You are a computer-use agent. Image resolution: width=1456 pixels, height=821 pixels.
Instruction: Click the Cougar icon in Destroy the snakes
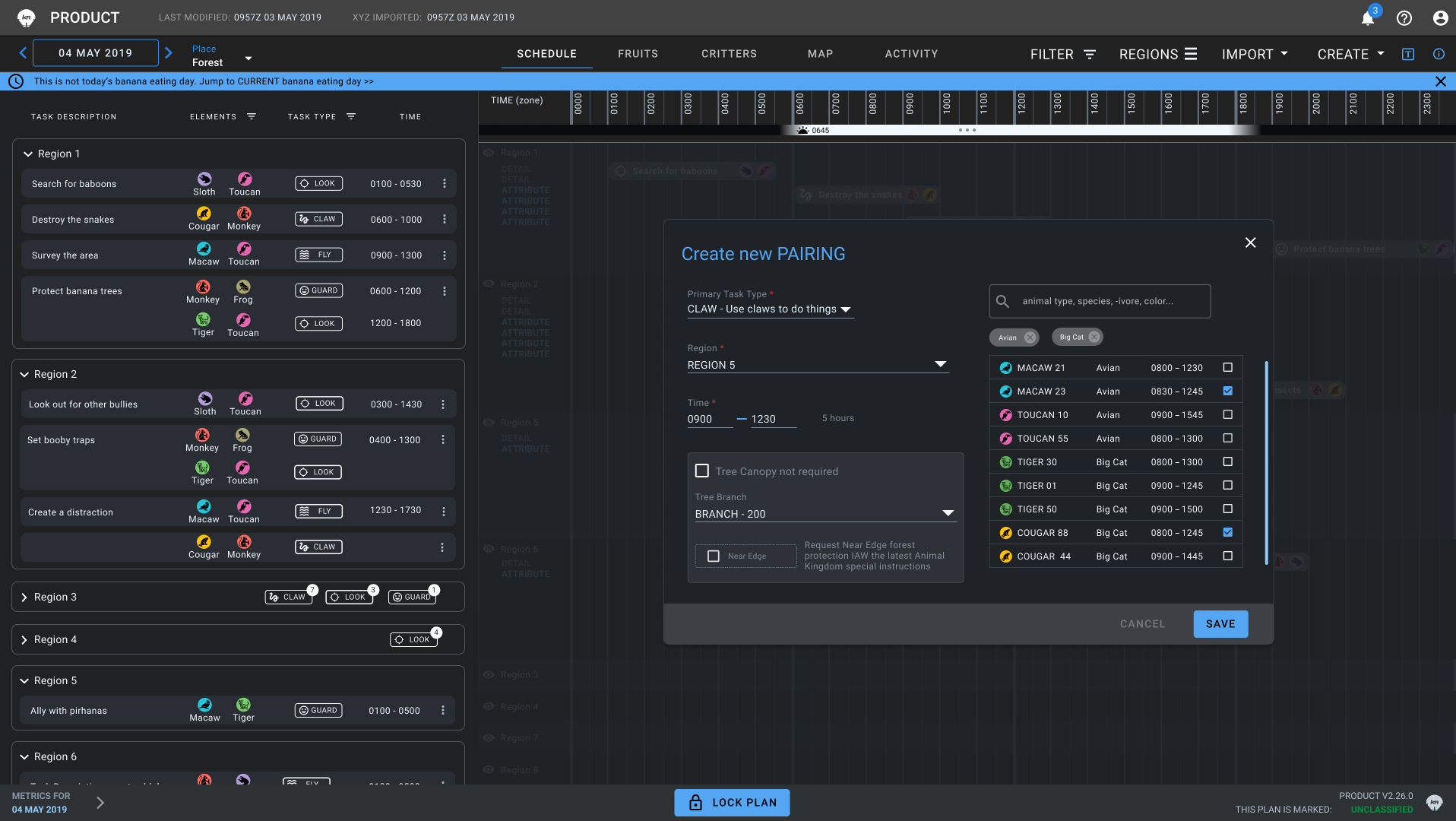point(204,213)
